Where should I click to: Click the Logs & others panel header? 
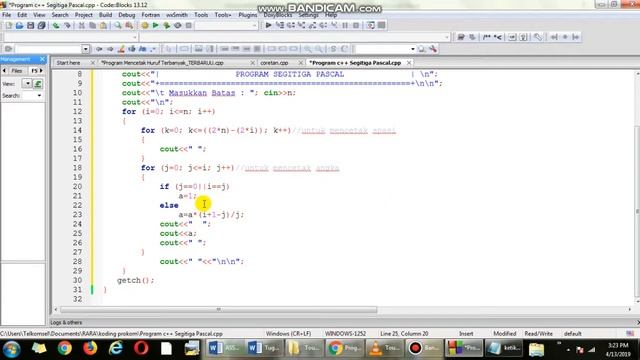67,322
